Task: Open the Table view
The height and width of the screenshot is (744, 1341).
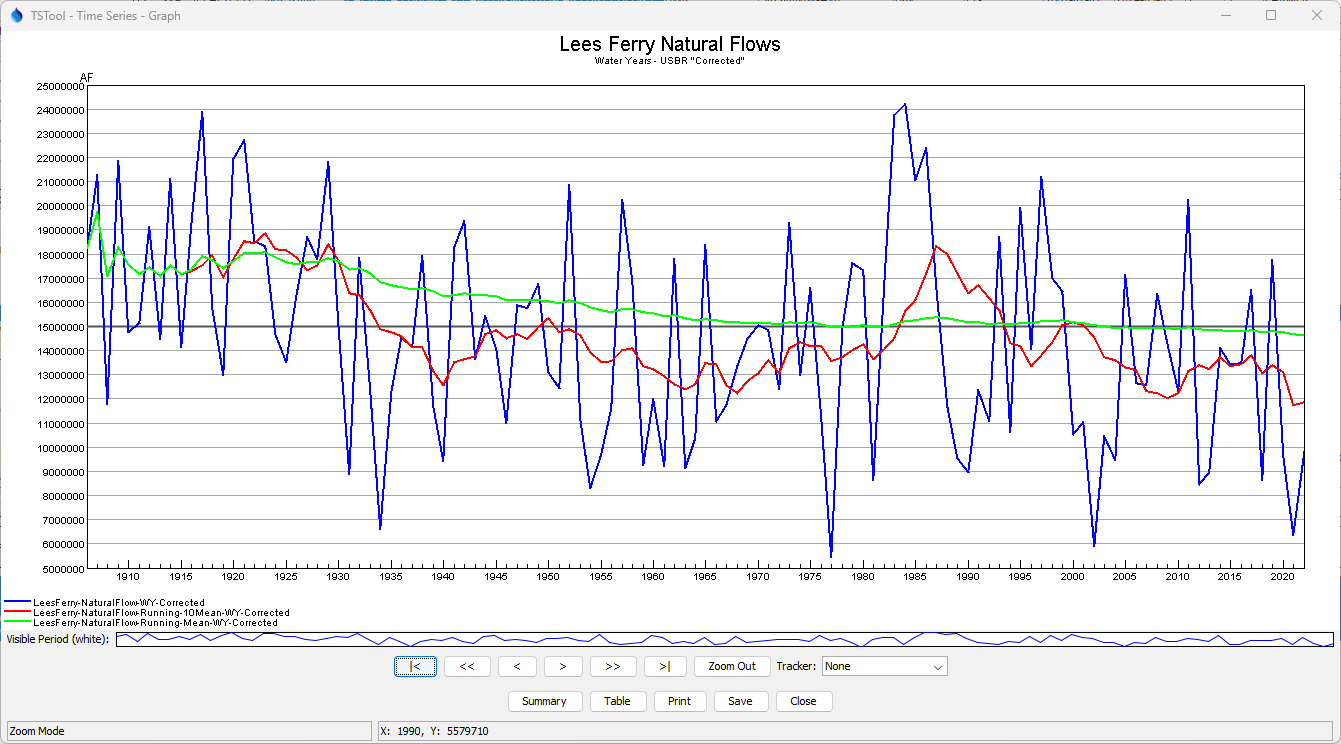Action: tap(617, 701)
